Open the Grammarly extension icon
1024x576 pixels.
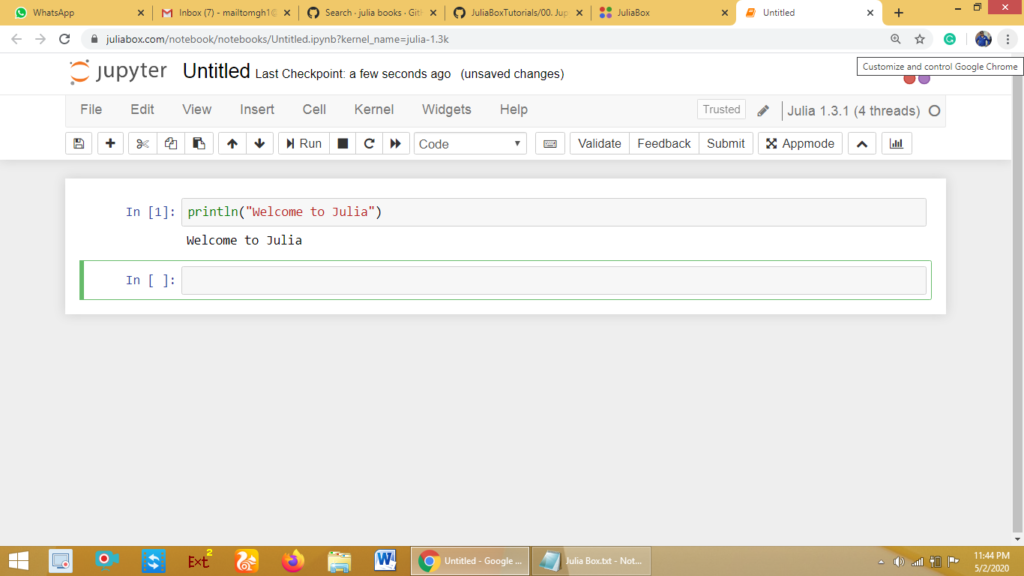[950, 39]
